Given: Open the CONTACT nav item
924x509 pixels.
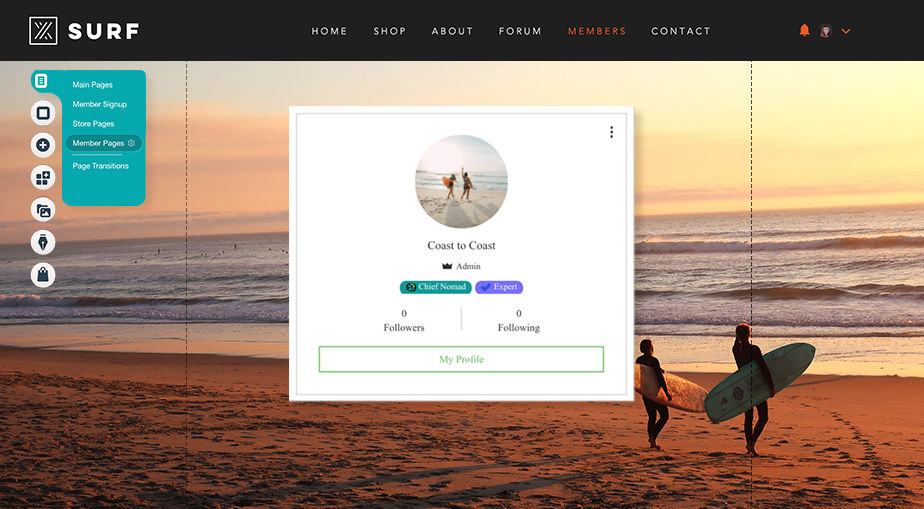Looking at the screenshot, I should pyautogui.click(x=681, y=31).
